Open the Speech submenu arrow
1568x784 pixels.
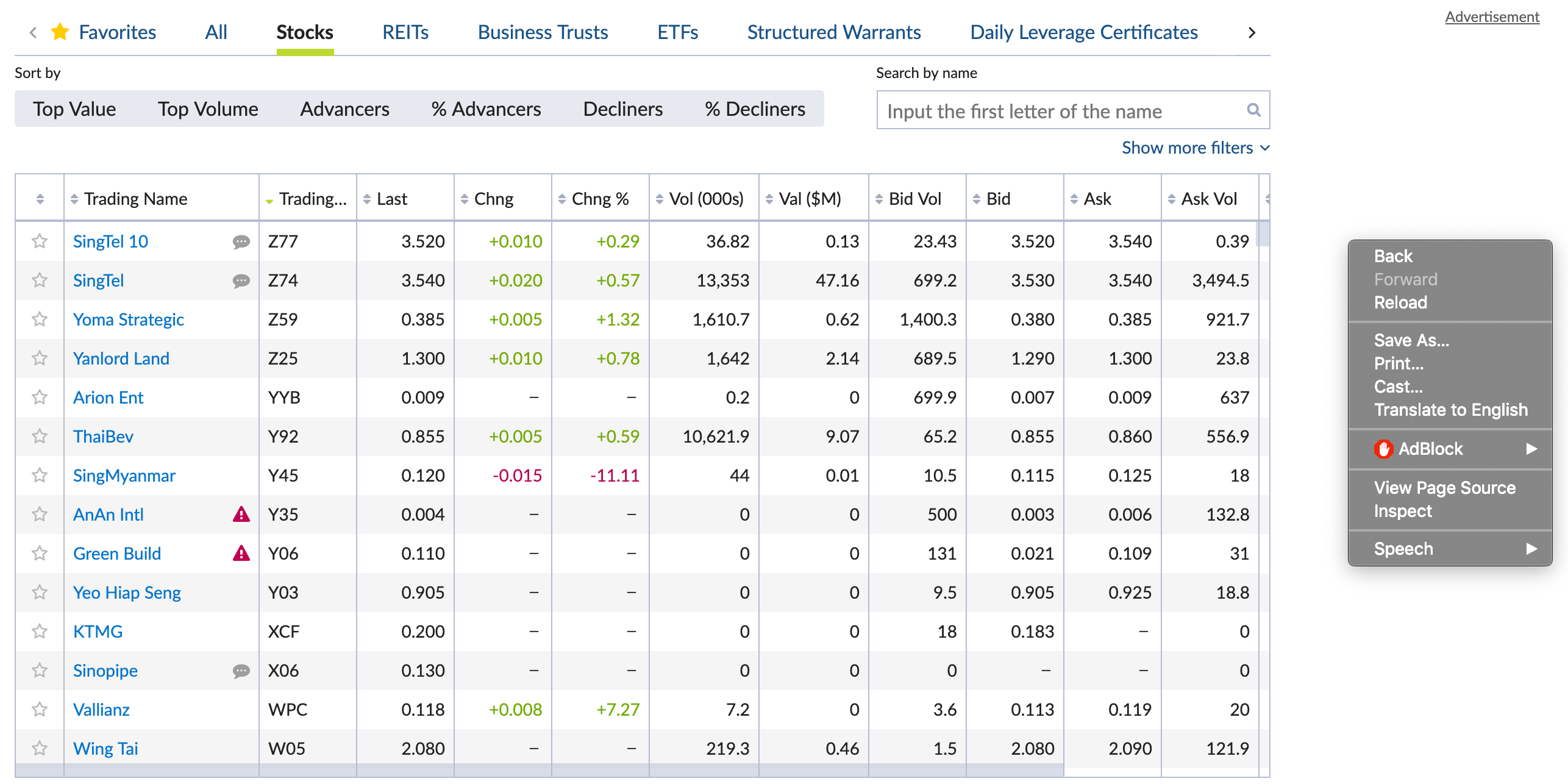tap(1531, 549)
